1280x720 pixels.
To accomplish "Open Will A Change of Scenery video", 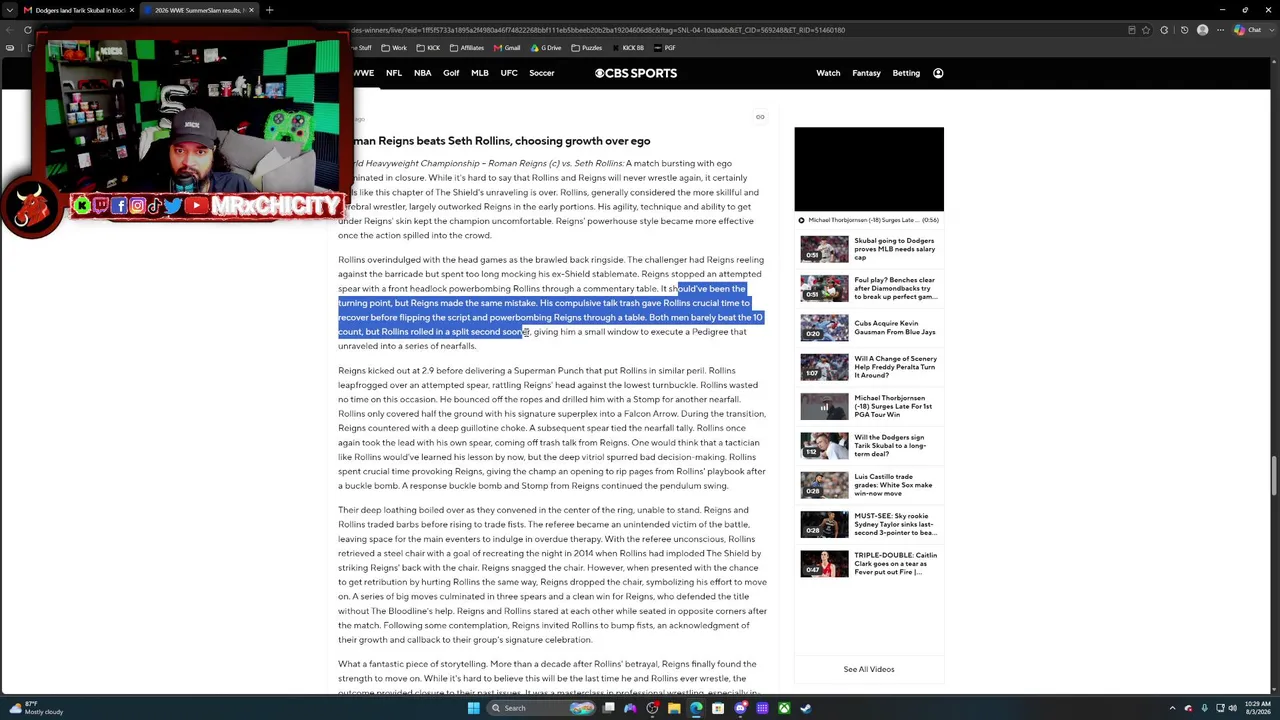I will coord(869,367).
